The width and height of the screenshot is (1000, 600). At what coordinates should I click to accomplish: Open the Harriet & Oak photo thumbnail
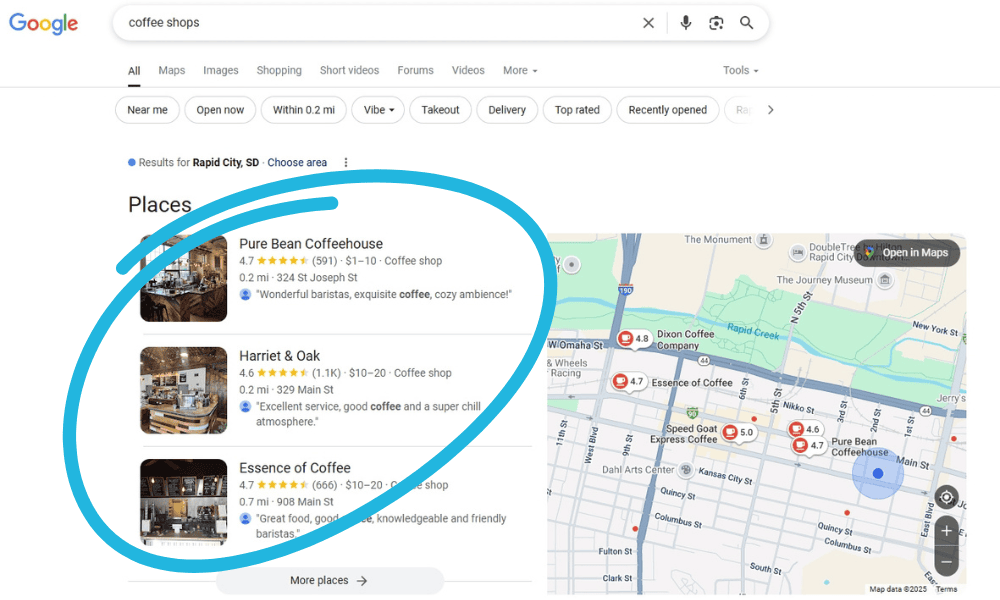pos(184,390)
